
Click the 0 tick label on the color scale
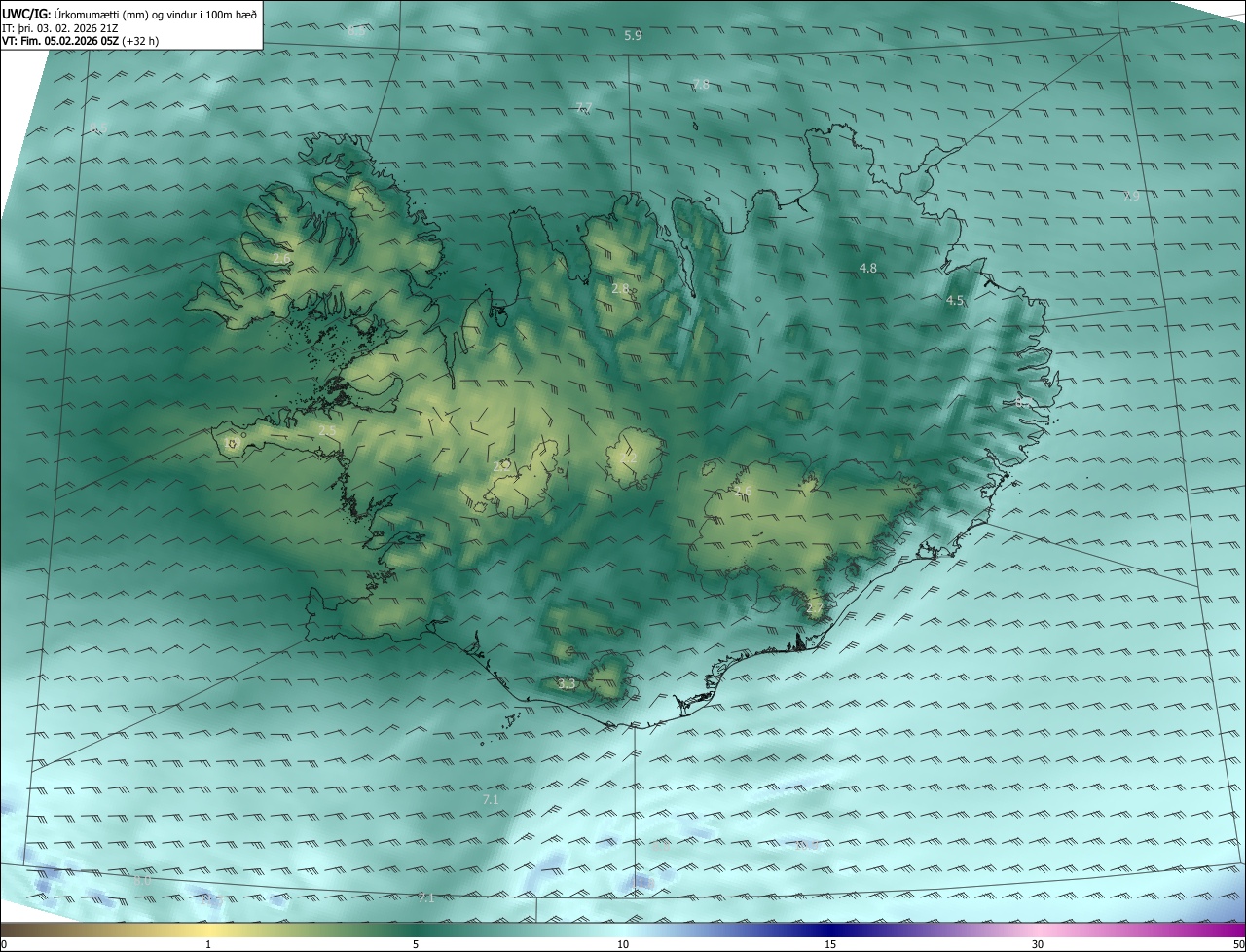[x=4, y=944]
